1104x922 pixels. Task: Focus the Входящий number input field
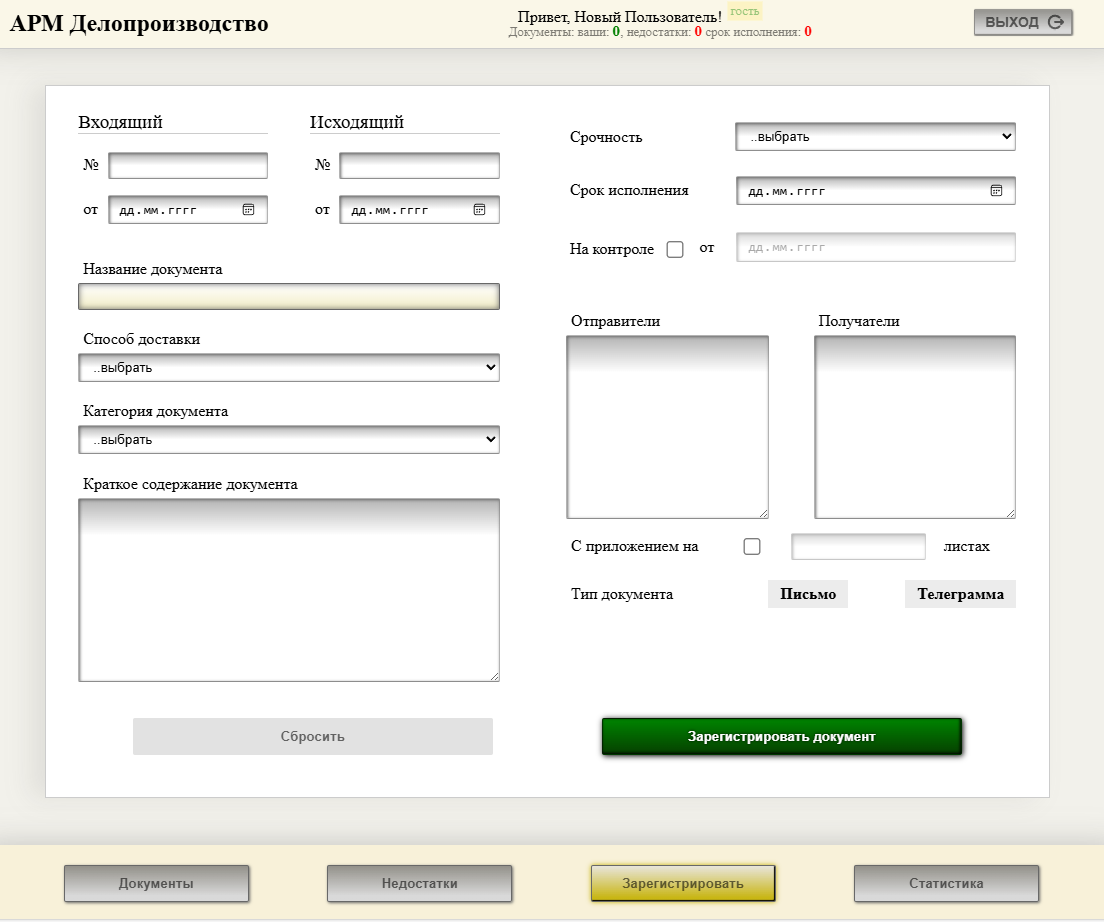[188, 165]
